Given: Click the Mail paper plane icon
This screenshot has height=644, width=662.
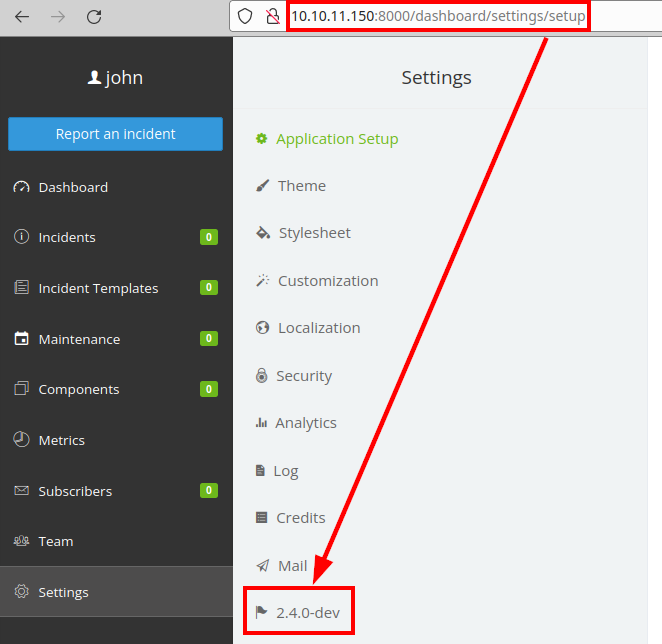Looking at the screenshot, I should 263,565.
